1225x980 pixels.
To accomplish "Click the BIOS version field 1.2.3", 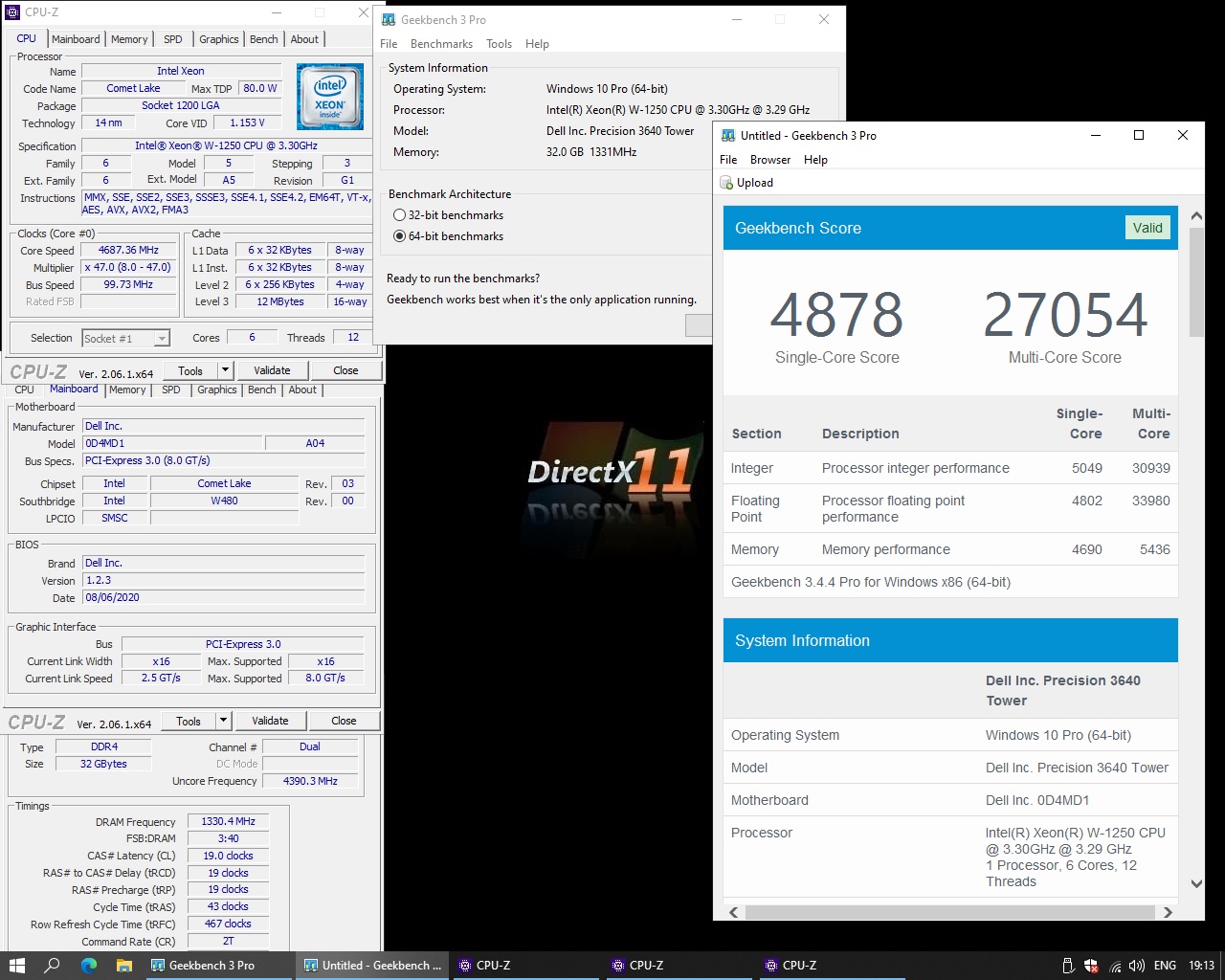I will (x=224, y=580).
